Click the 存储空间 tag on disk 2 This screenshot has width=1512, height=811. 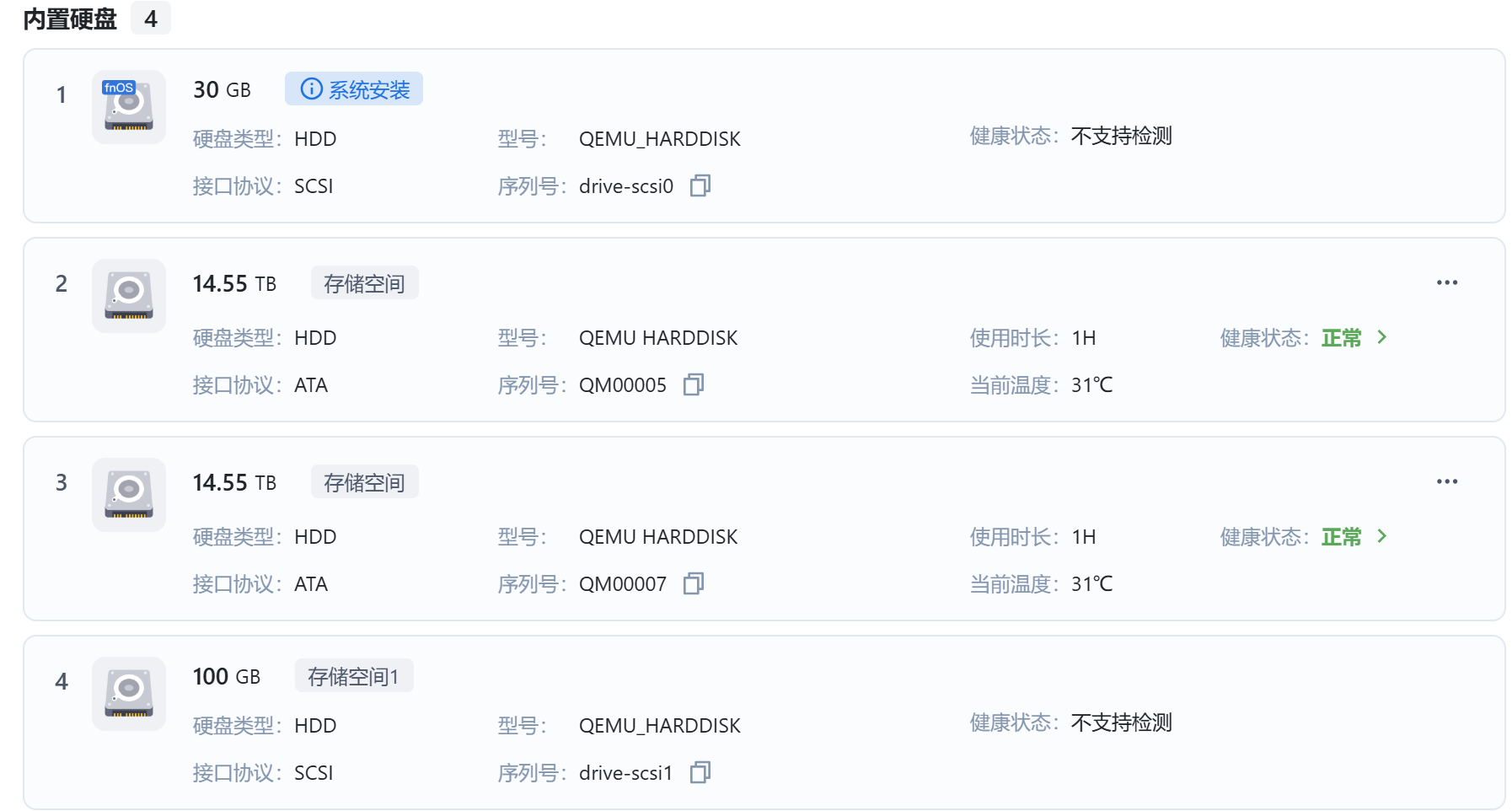pos(365,283)
